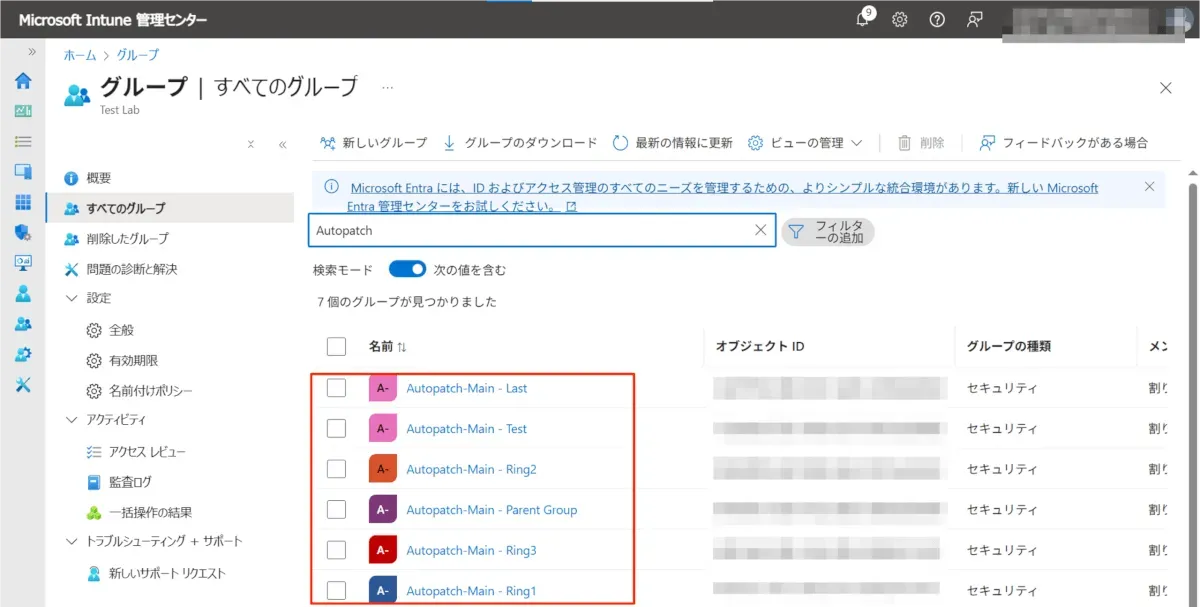This screenshot has width=1200, height=607.
Task: Open the ビューの管理 dropdown
Action: pyautogui.click(x=806, y=143)
